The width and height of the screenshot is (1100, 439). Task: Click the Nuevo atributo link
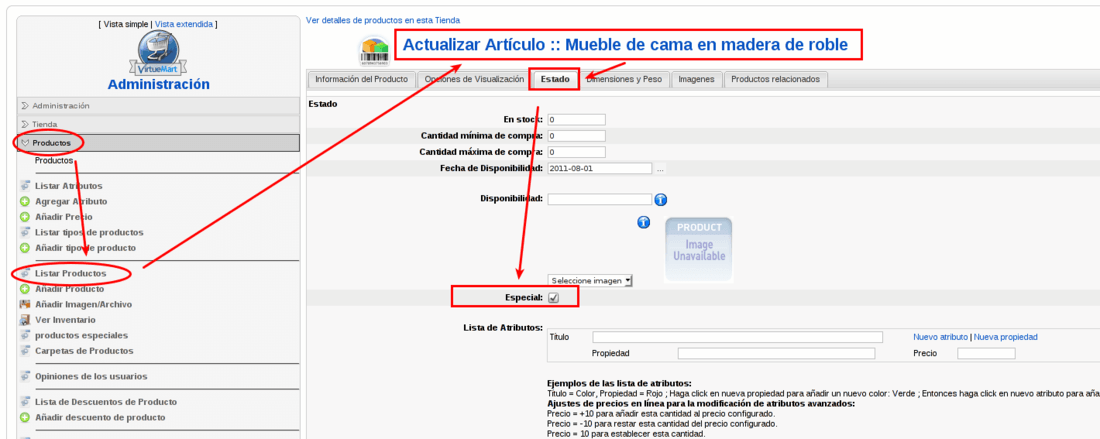tap(941, 337)
